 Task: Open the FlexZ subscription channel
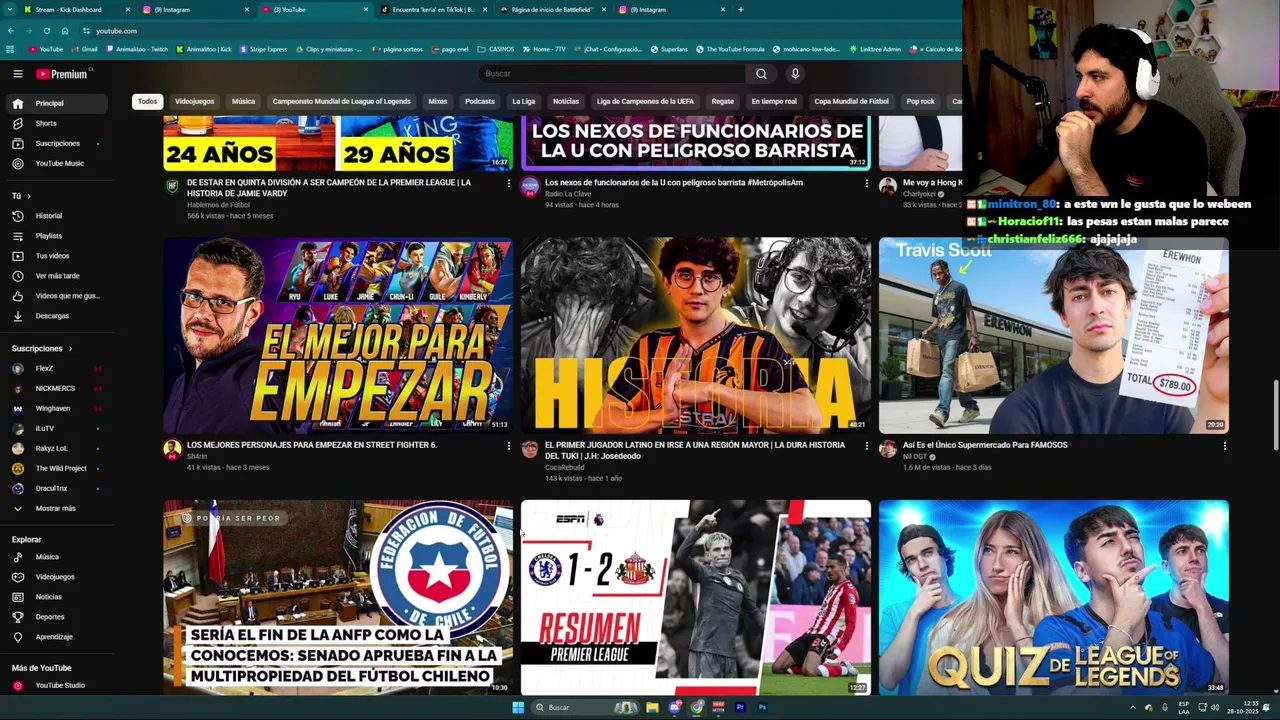(x=58, y=368)
